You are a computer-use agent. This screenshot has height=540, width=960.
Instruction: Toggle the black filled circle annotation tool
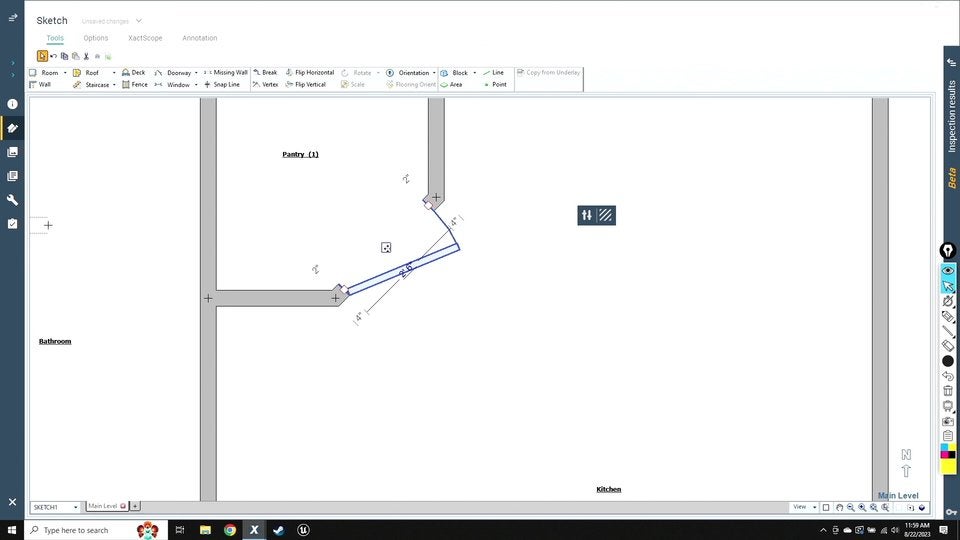pos(948,361)
